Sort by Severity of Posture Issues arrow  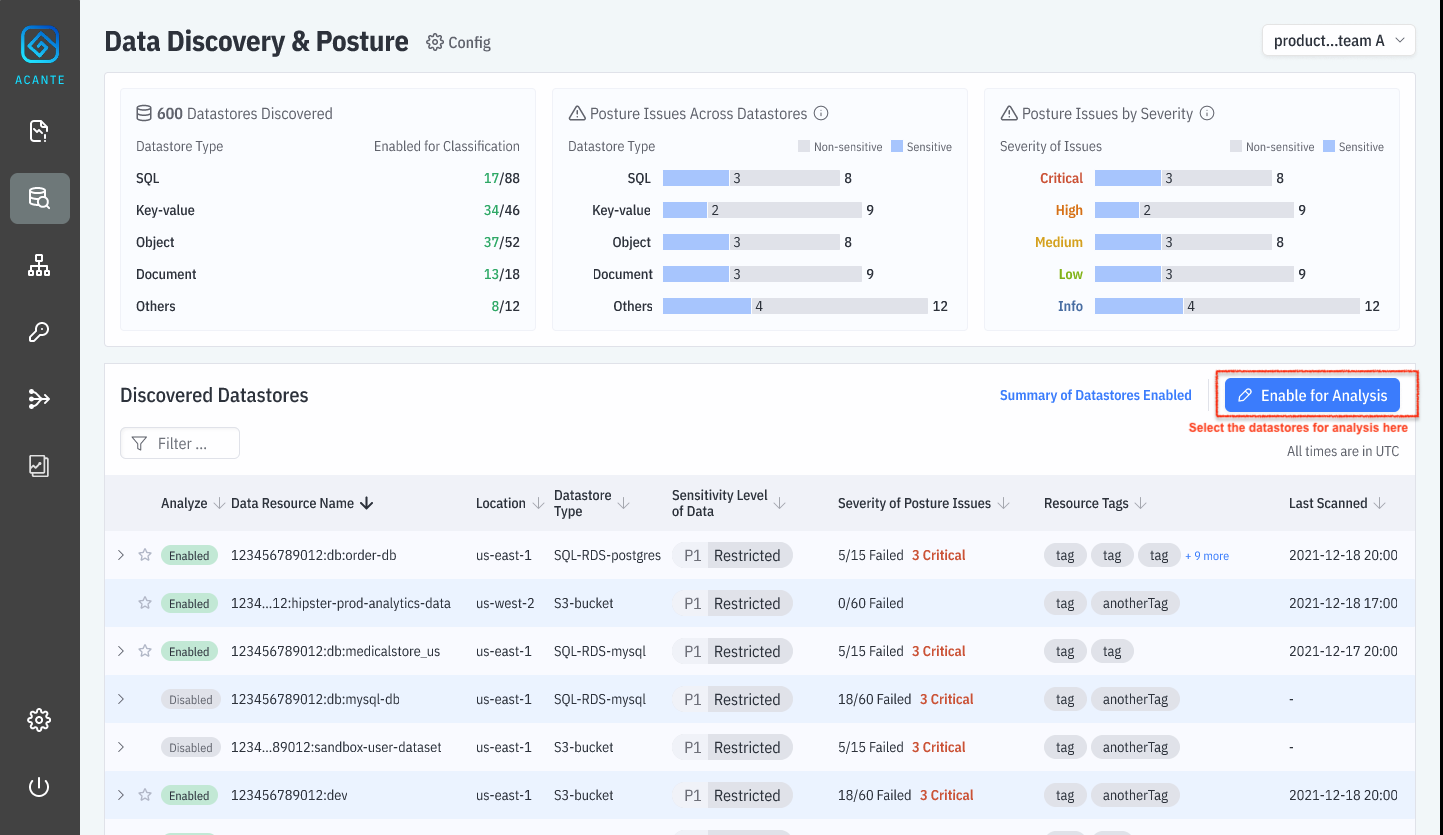coord(1004,503)
